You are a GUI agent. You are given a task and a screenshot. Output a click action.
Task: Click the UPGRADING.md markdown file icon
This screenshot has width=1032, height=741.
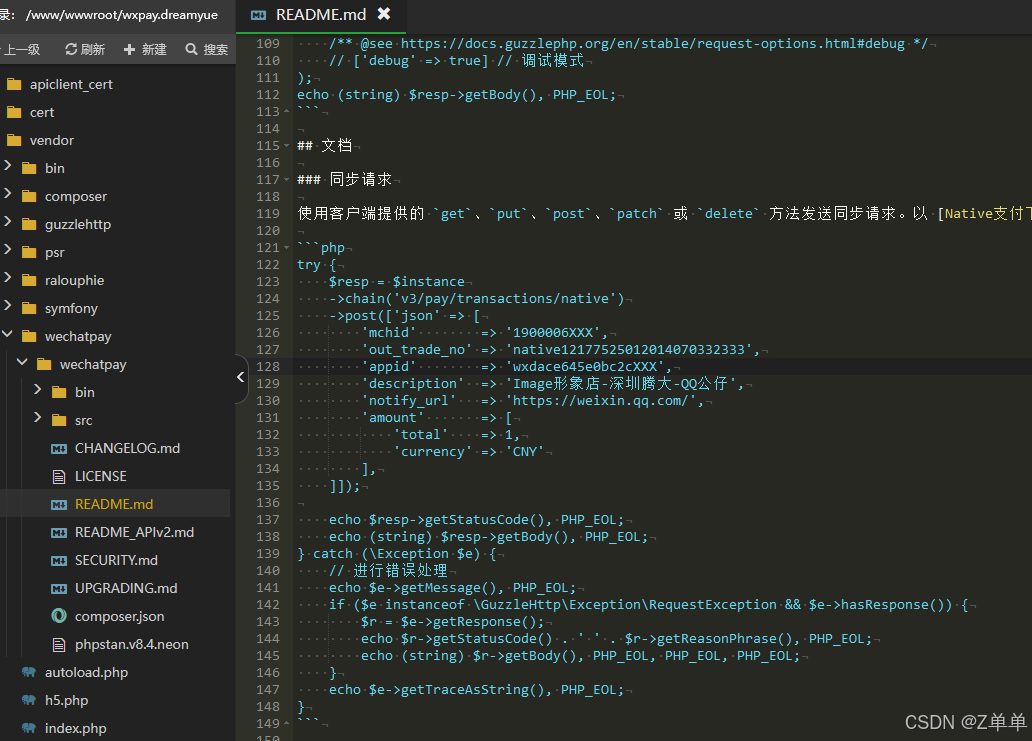point(59,588)
